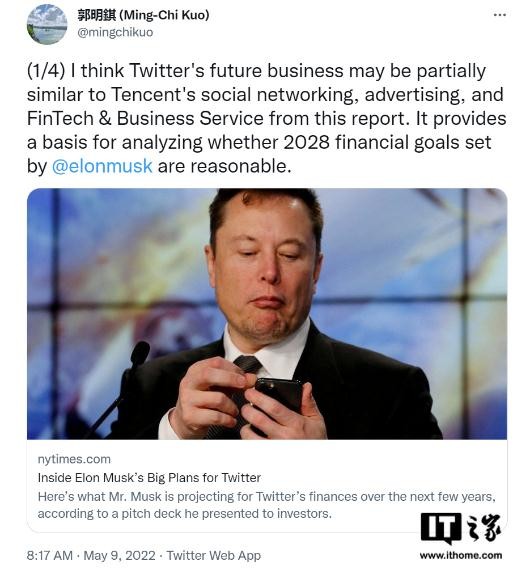Click the '2028 financial goals' tweet line
This screenshot has width=523, height=568.
[x=259, y=142]
